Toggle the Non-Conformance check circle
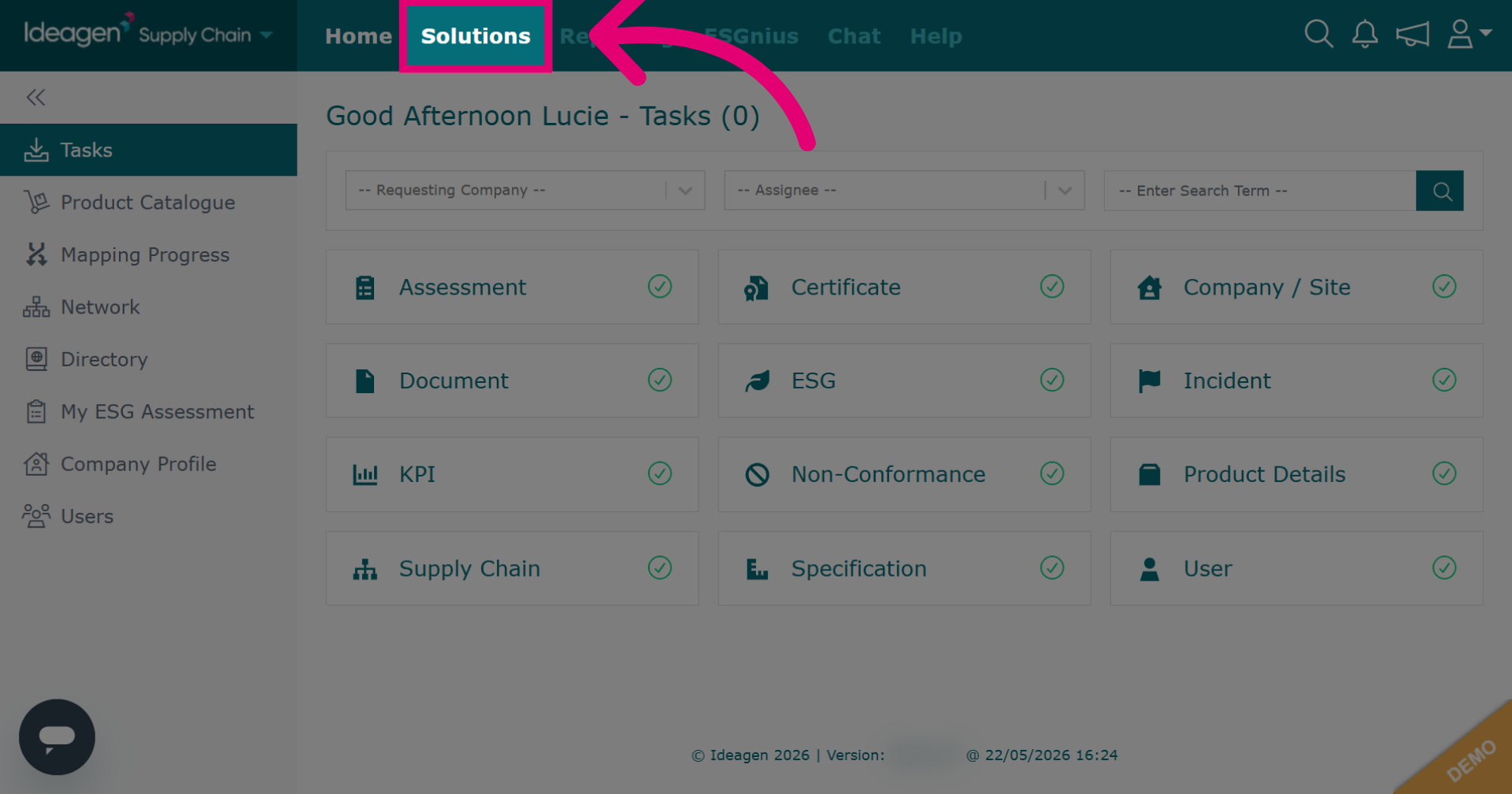1512x794 pixels. (x=1052, y=473)
